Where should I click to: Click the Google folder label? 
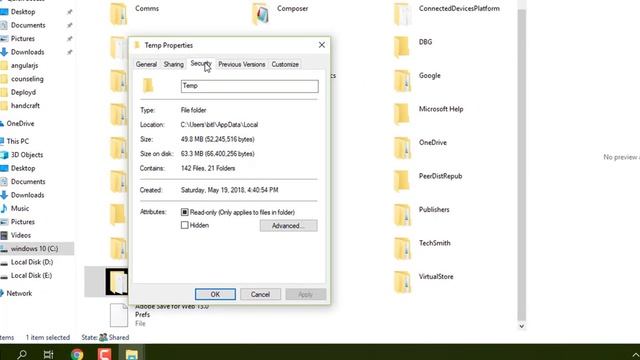click(429, 76)
